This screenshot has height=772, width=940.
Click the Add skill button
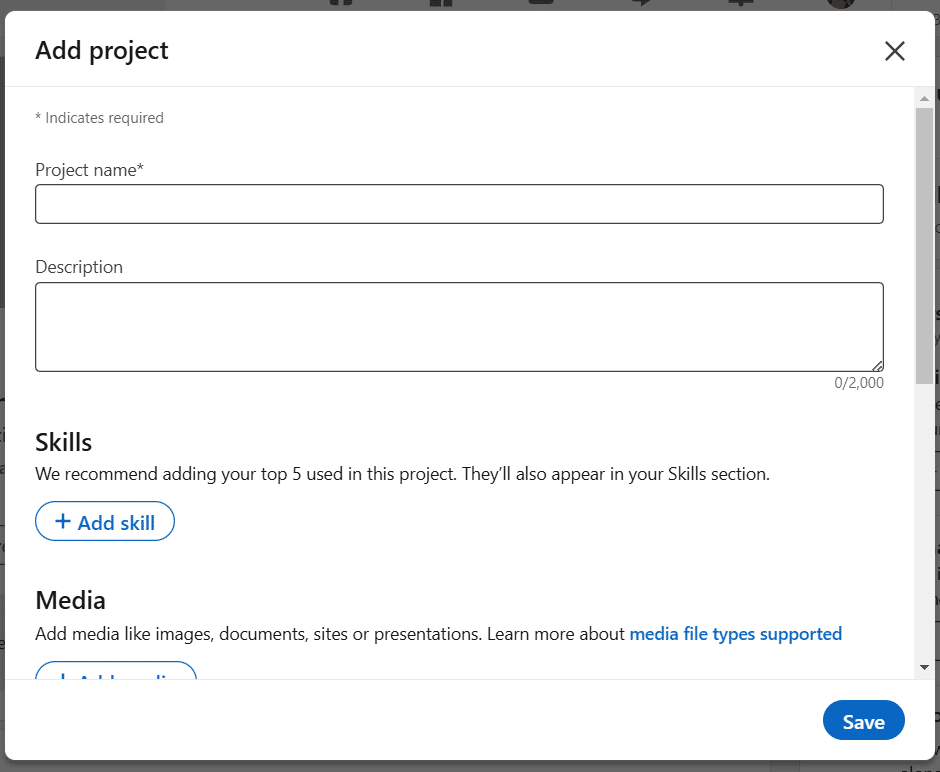coord(105,521)
